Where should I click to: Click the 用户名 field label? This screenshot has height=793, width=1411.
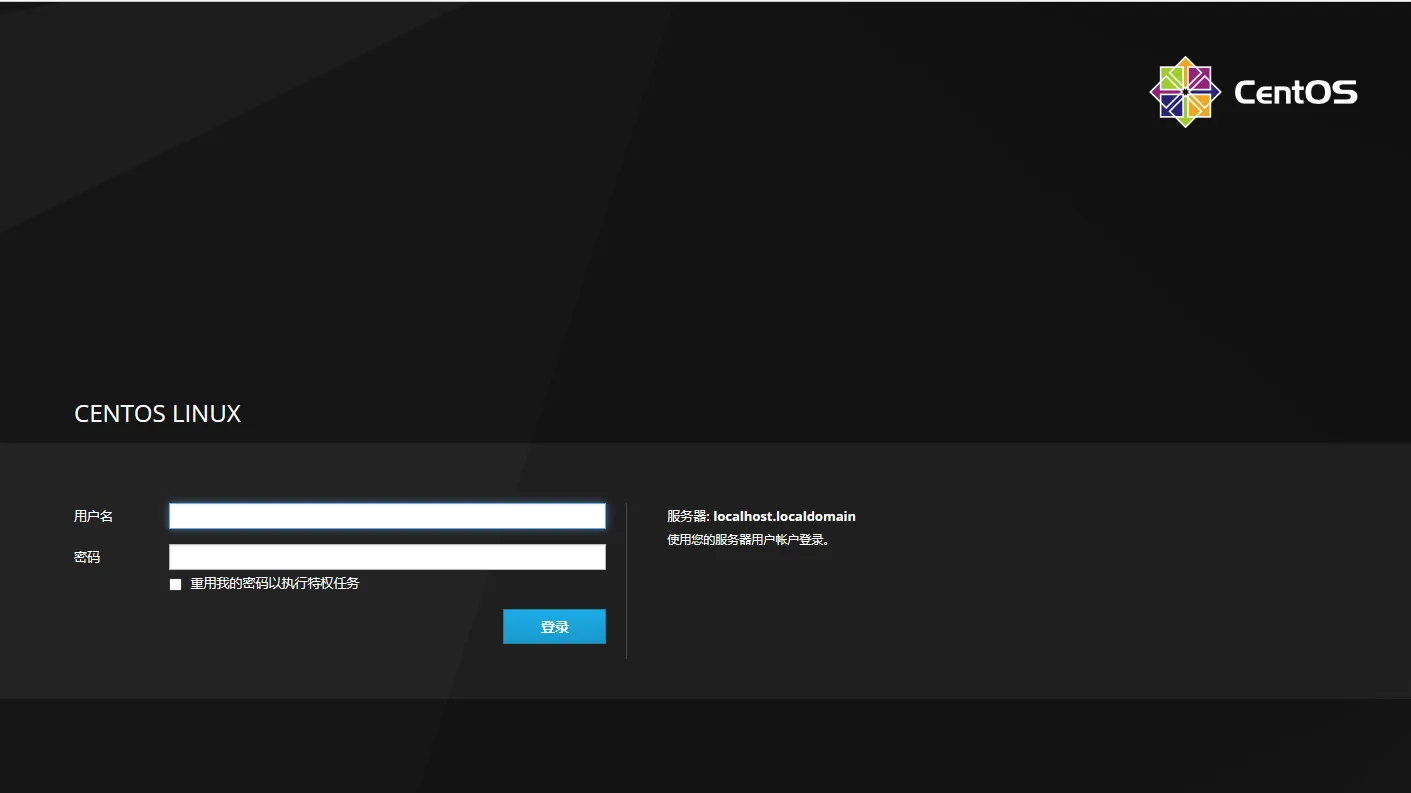pyautogui.click(x=94, y=516)
